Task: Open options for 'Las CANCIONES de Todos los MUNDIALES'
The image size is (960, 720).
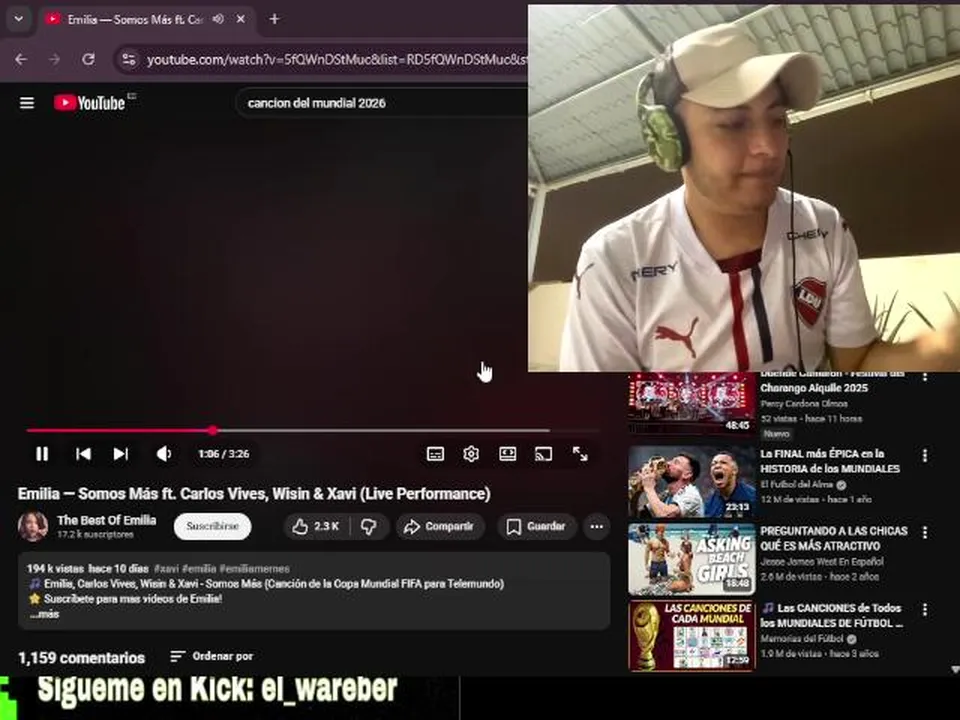Action: tap(925, 610)
